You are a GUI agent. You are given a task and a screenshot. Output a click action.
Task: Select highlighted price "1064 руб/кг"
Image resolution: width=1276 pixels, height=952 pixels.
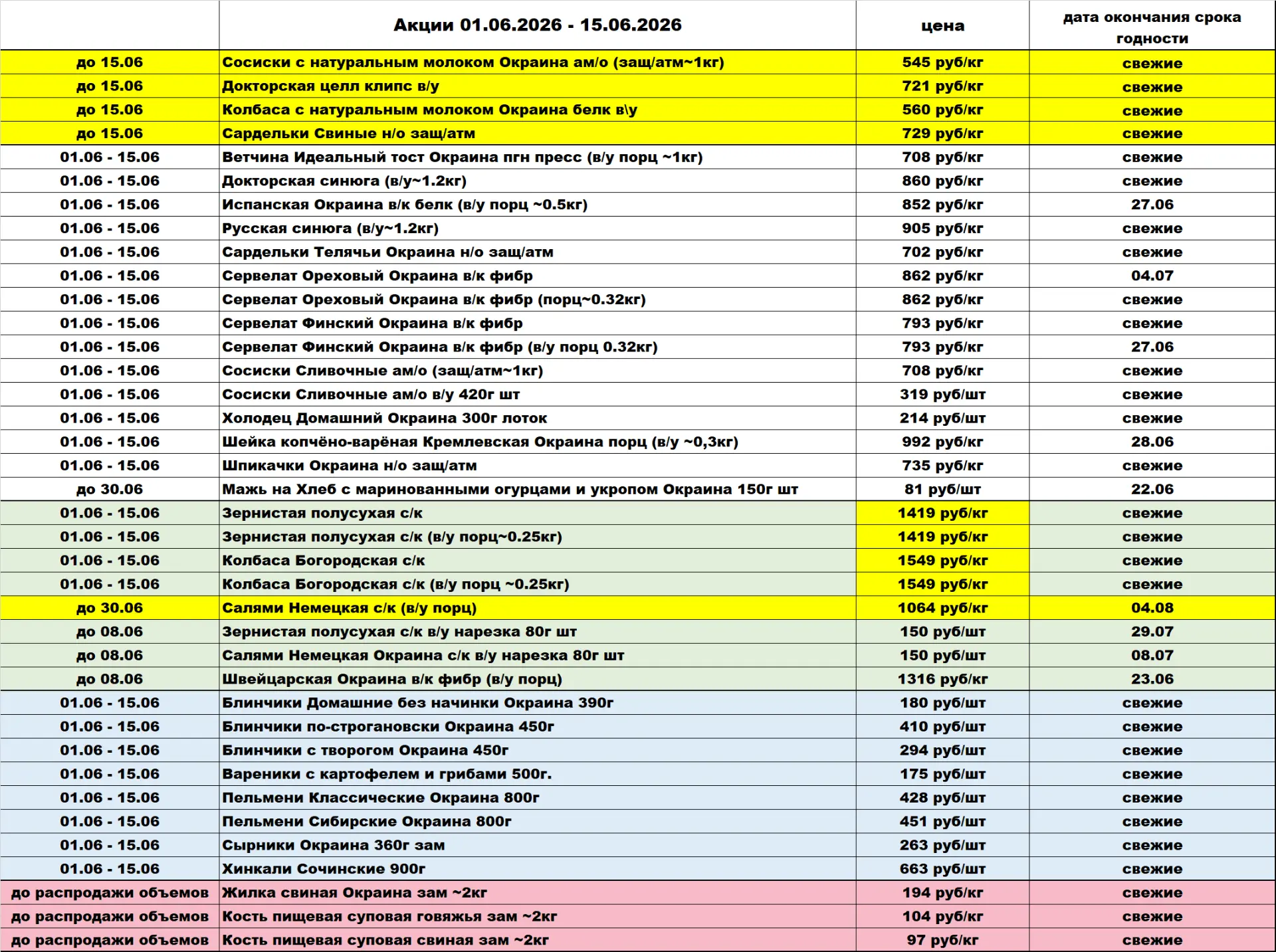coord(942,608)
